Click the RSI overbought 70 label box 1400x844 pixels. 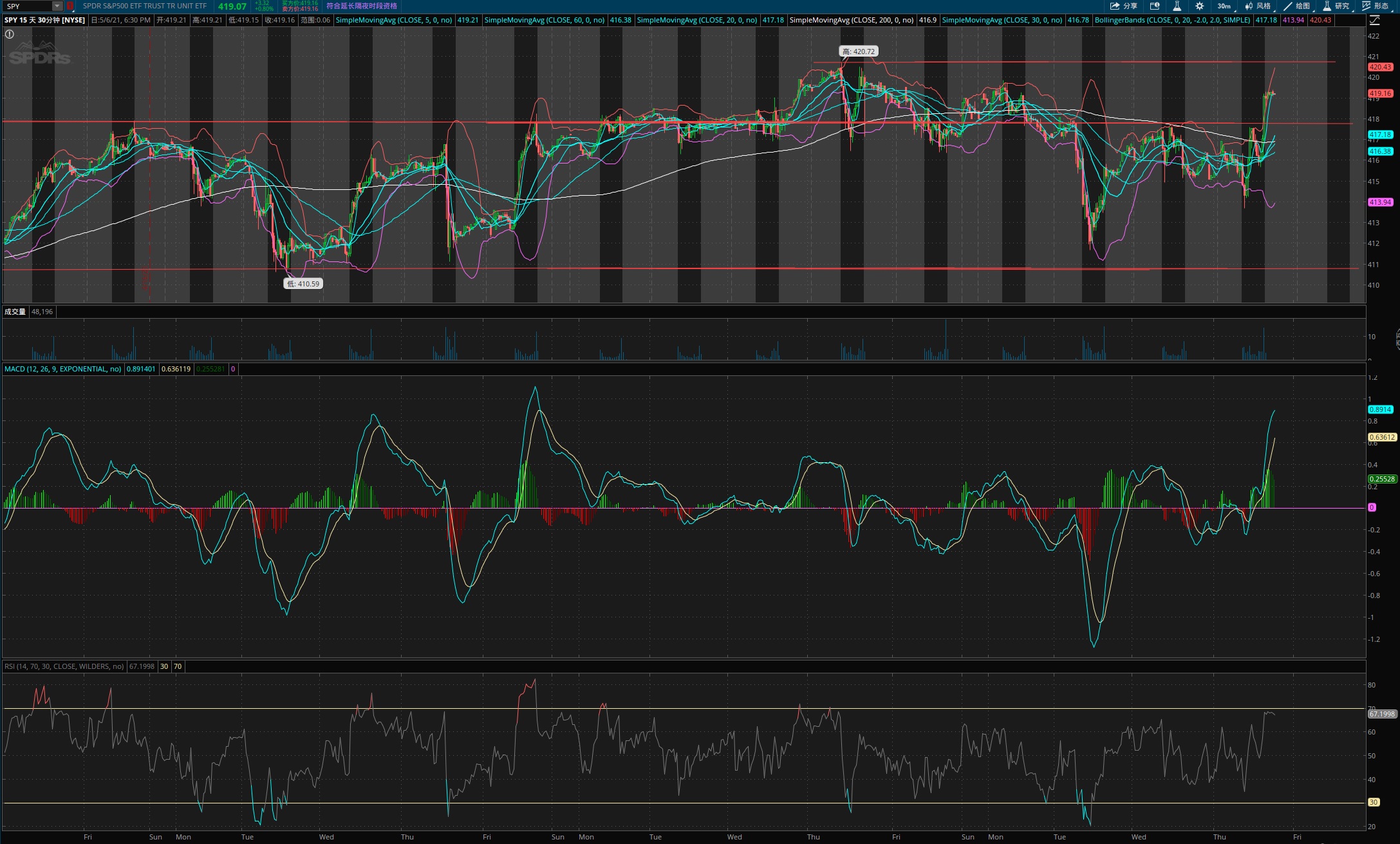click(x=178, y=666)
